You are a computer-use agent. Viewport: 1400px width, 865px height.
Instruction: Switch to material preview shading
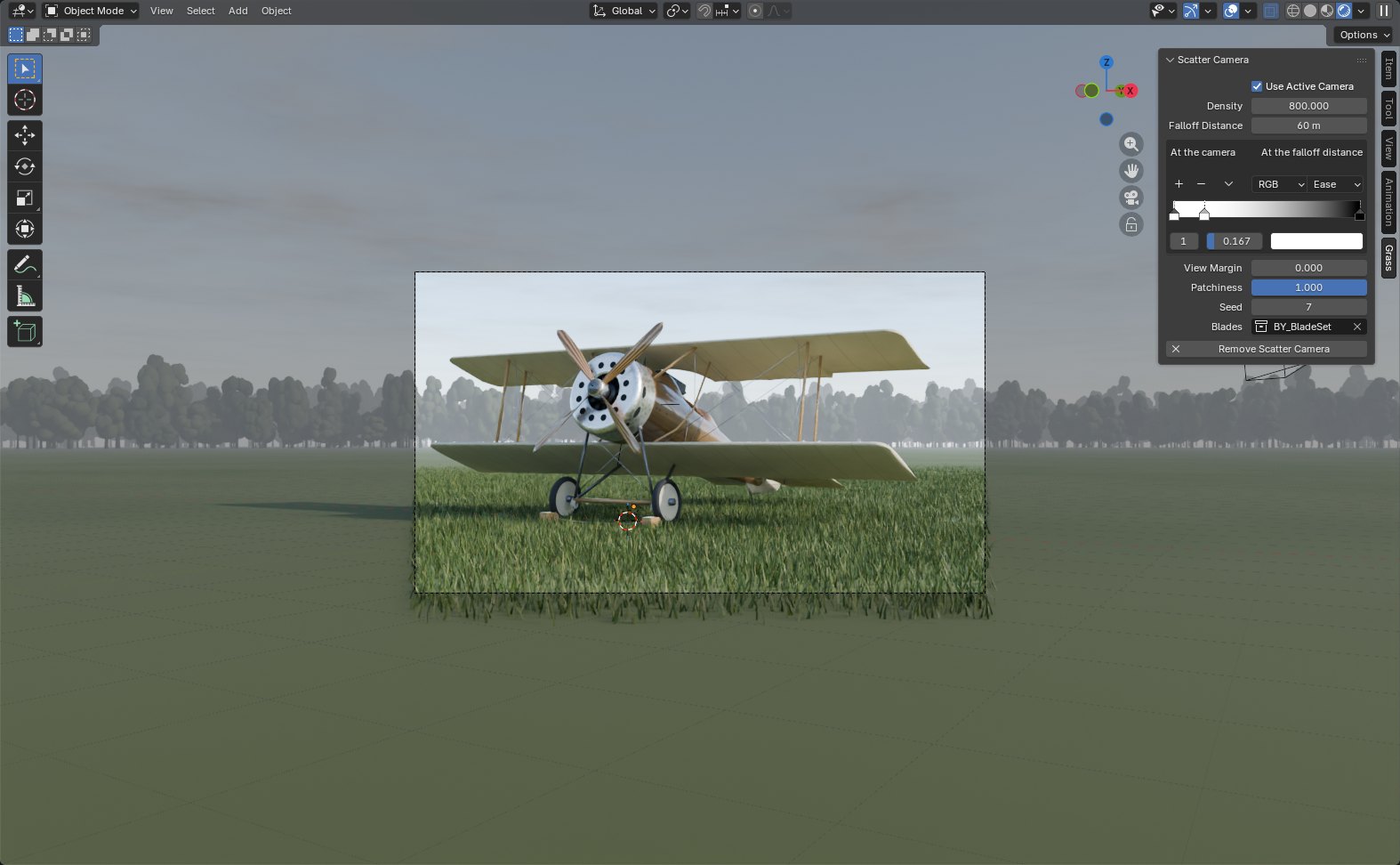pos(1327,11)
